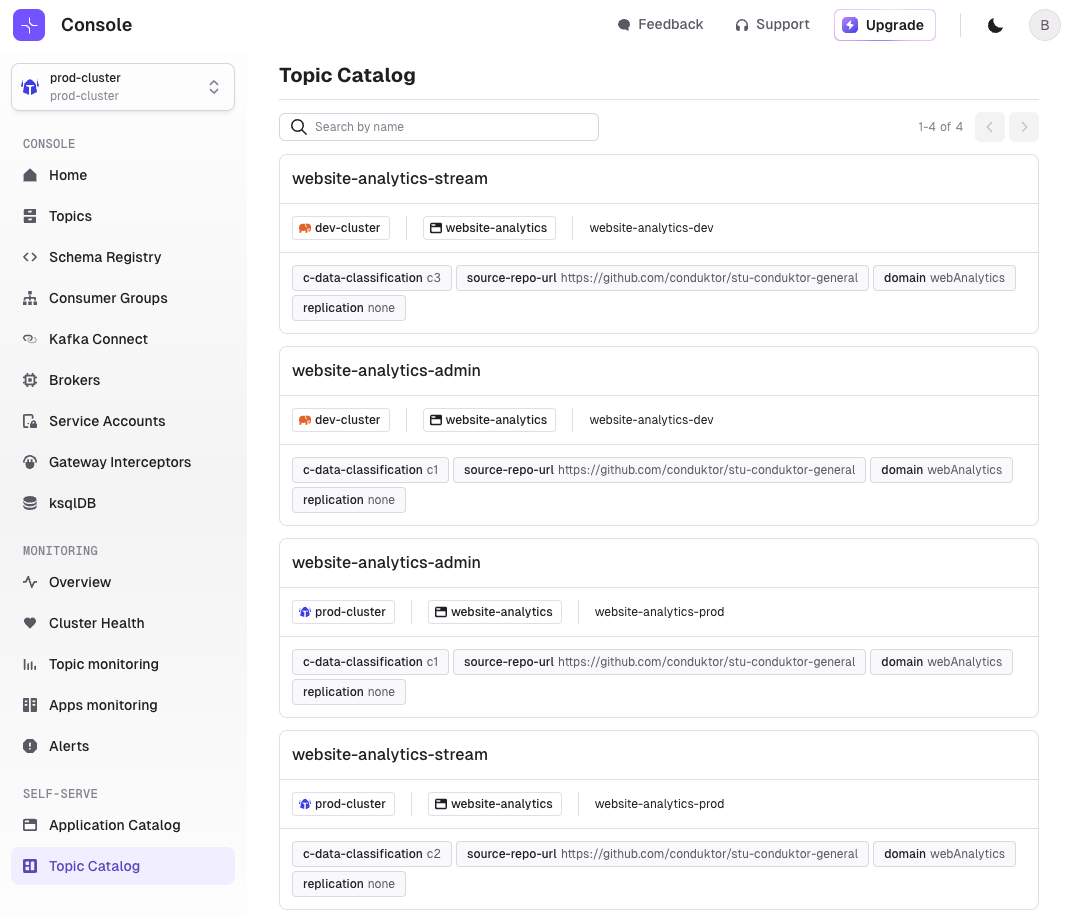Click website-analytics badge in admin prod-cluster card
The height and width of the screenshot is (917, 1077).
tap(495, 612)
